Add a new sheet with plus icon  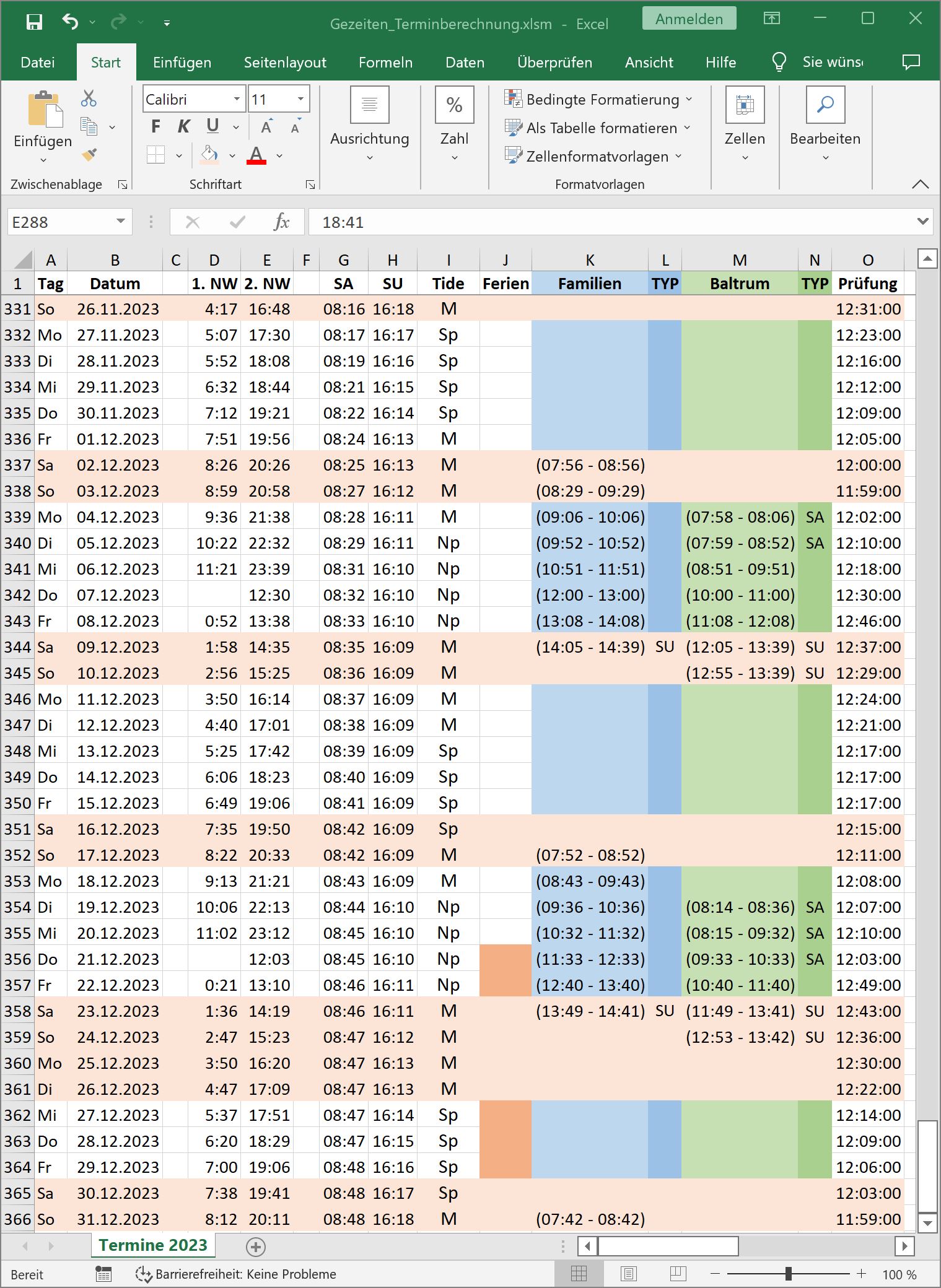(256, 1246)
